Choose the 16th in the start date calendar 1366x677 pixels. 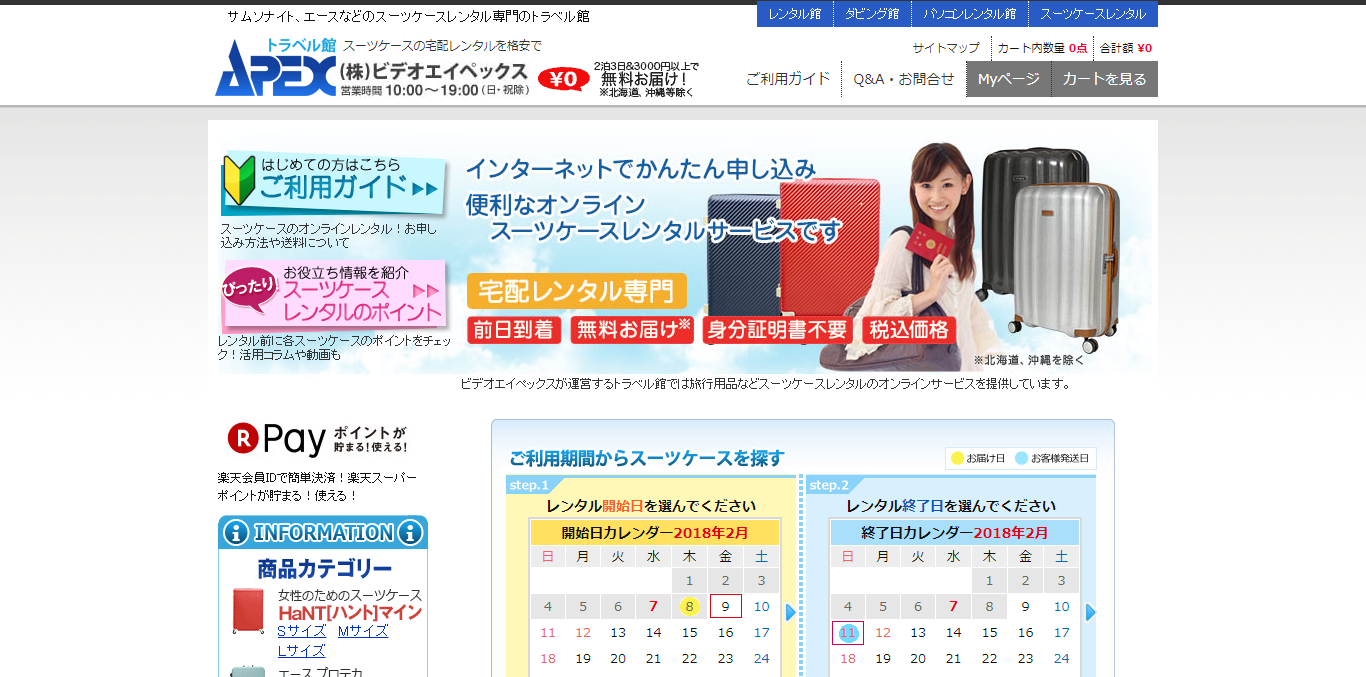726,632
